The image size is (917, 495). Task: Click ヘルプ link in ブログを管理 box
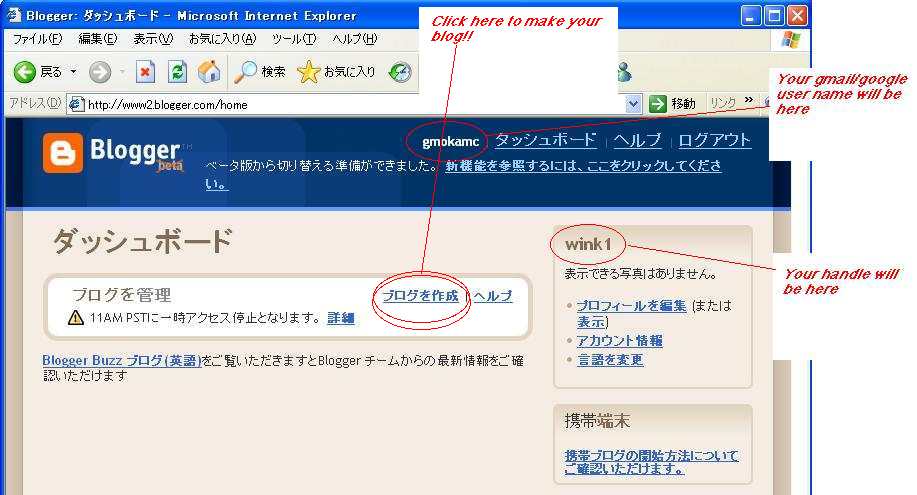click(x=492, y=296)
